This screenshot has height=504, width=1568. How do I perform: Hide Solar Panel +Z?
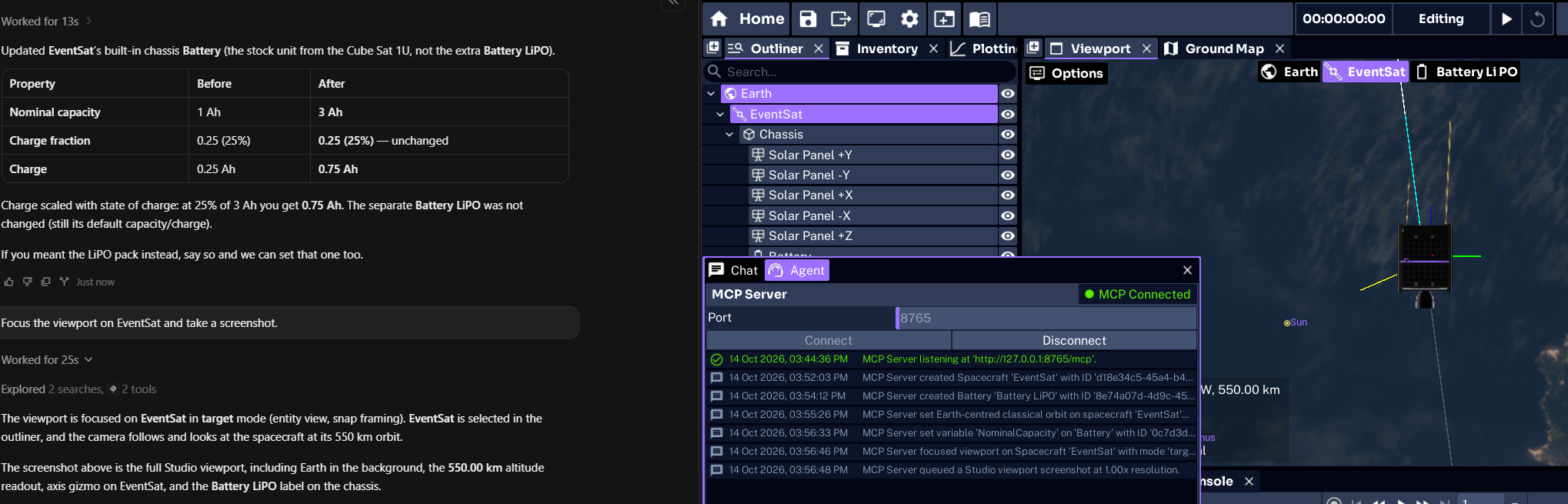tap(1008, 235)
